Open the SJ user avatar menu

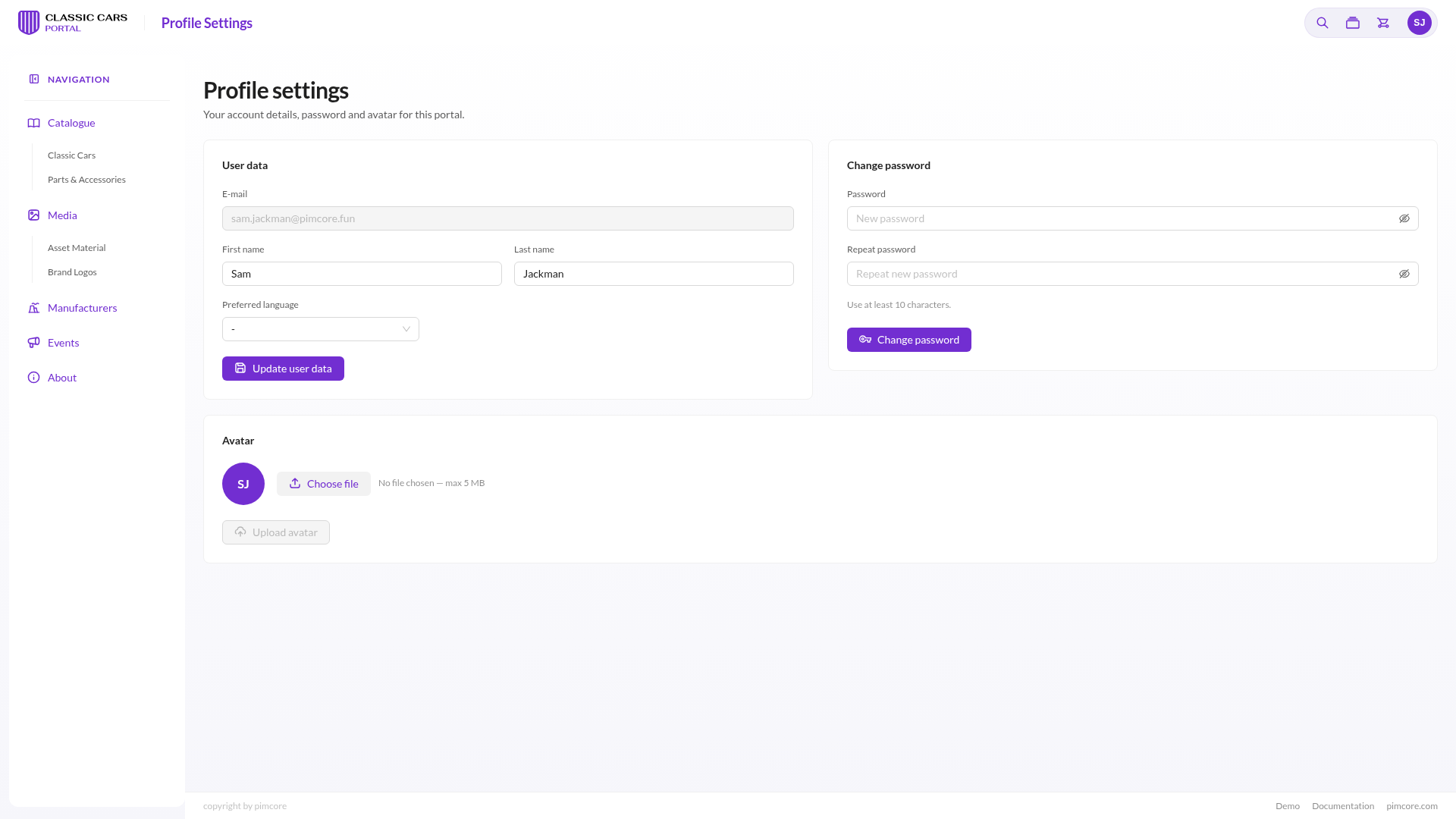[x=1419, y=23]
